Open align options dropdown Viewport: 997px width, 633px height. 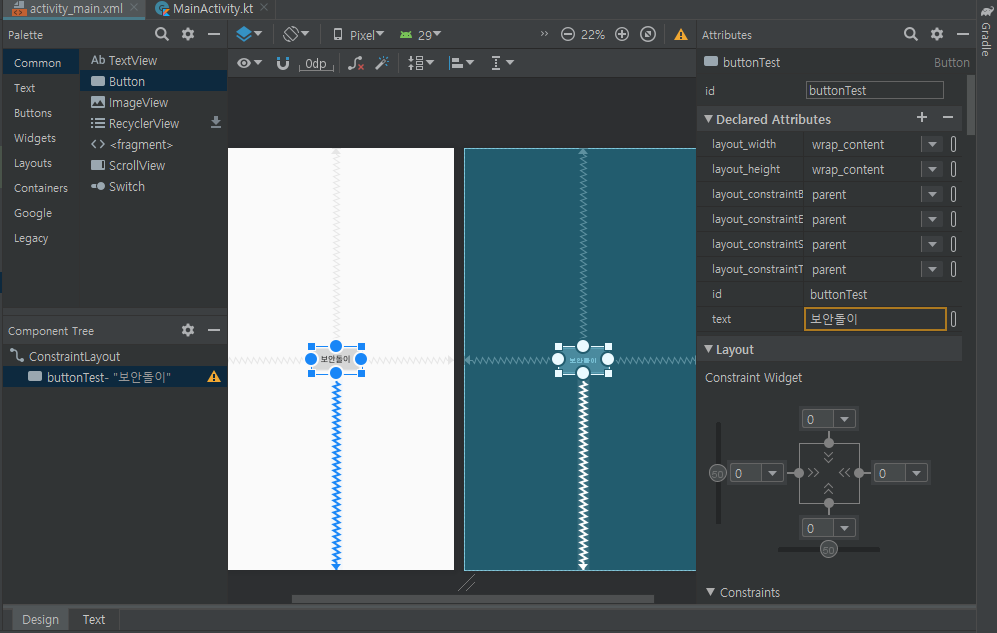point(461,63)
